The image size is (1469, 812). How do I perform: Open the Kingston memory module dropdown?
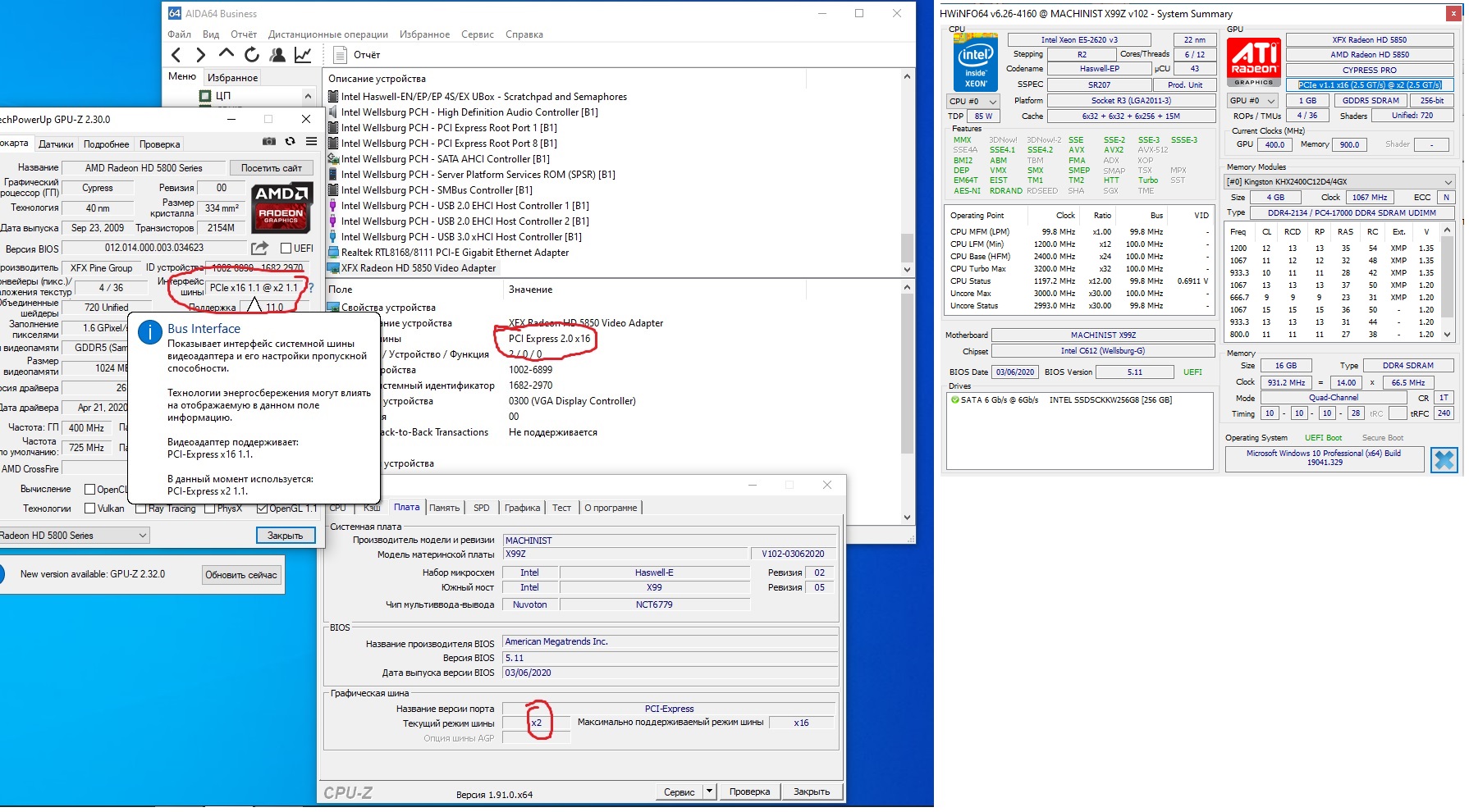click(1339, 182)
